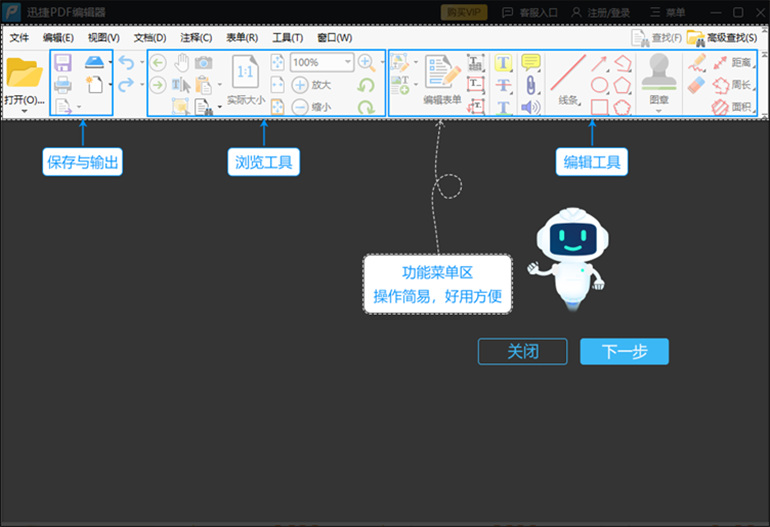Screen dimensions: 770x527
Task: Expand the clipboard paste dropdown arrow
Action: point(220,84)
